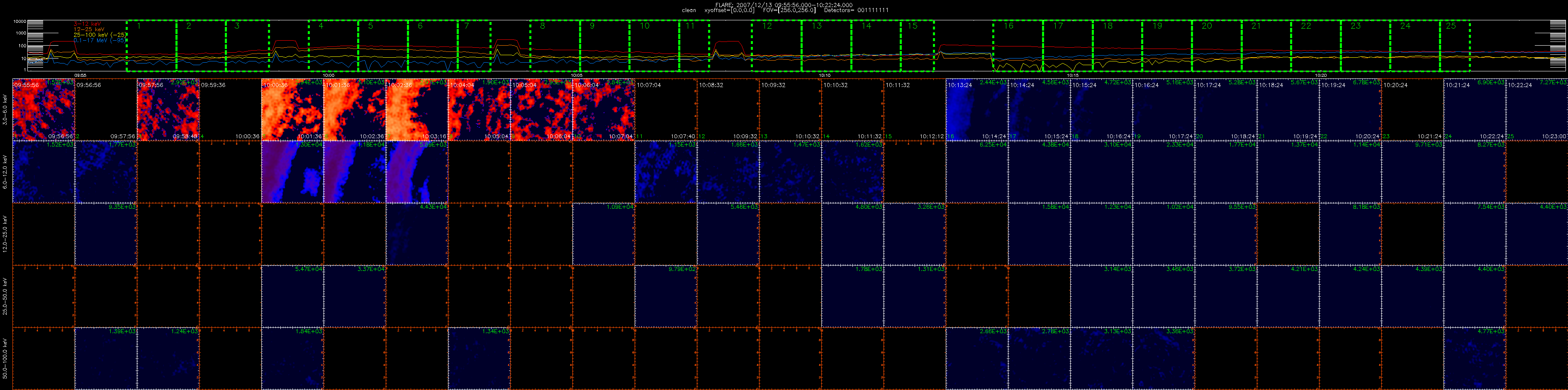
Task: View the 3-6 keV image at 10:01:36
Action: coord(355,110)
